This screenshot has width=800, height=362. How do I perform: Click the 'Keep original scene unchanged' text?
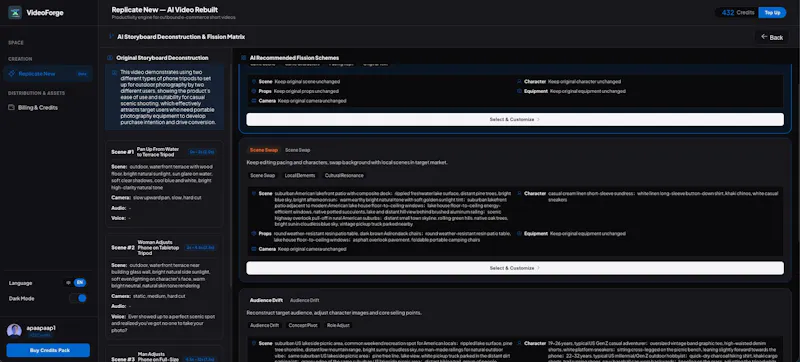(x=307, y=82)
